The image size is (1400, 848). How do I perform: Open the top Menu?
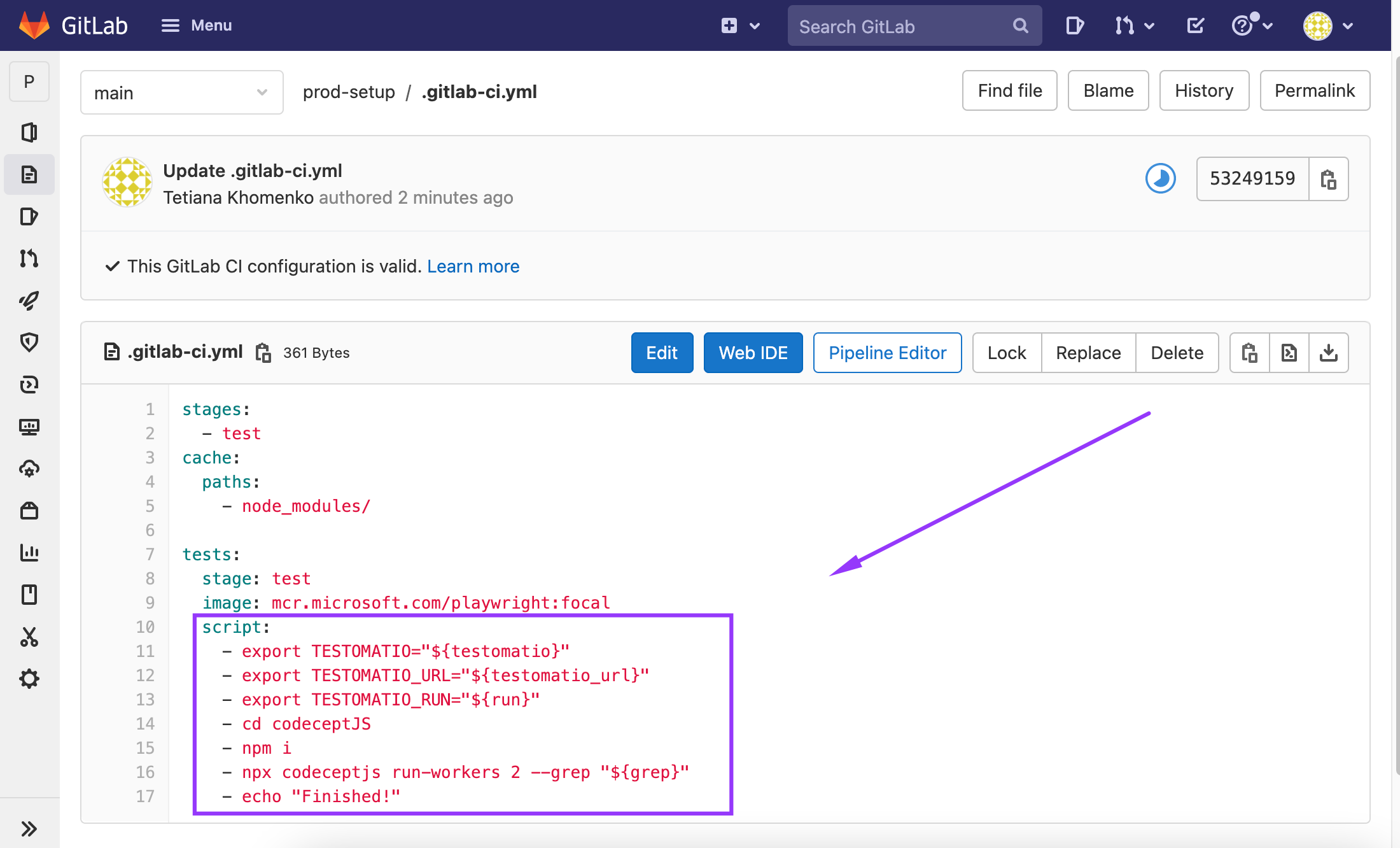(196, 26)
